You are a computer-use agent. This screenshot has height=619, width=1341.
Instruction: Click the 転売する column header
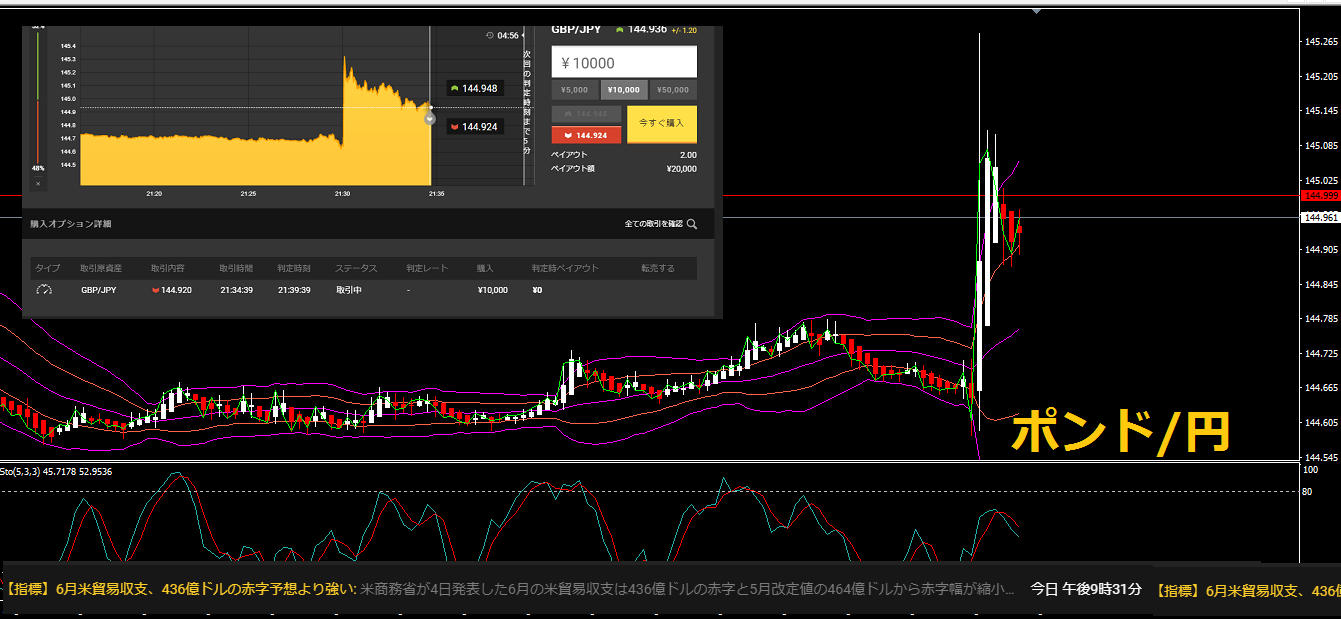point(657,268)
